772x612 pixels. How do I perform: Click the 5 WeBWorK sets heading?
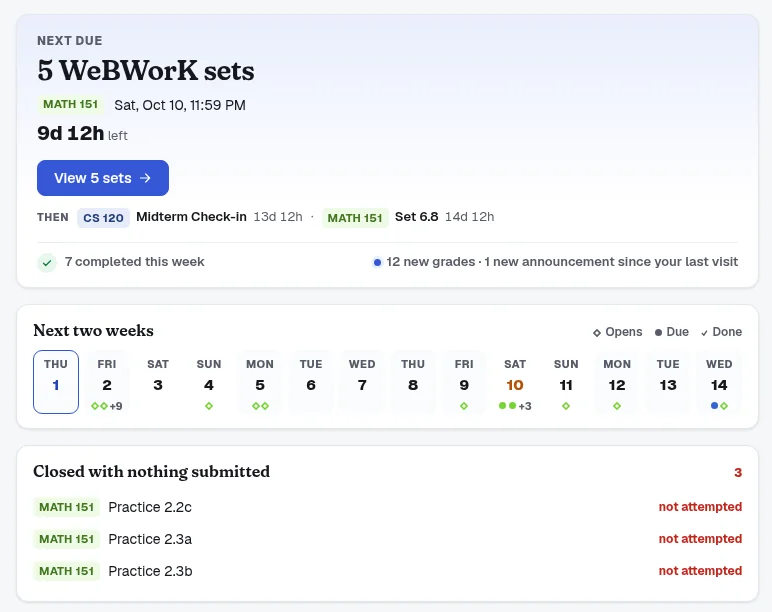coord(146,70)
